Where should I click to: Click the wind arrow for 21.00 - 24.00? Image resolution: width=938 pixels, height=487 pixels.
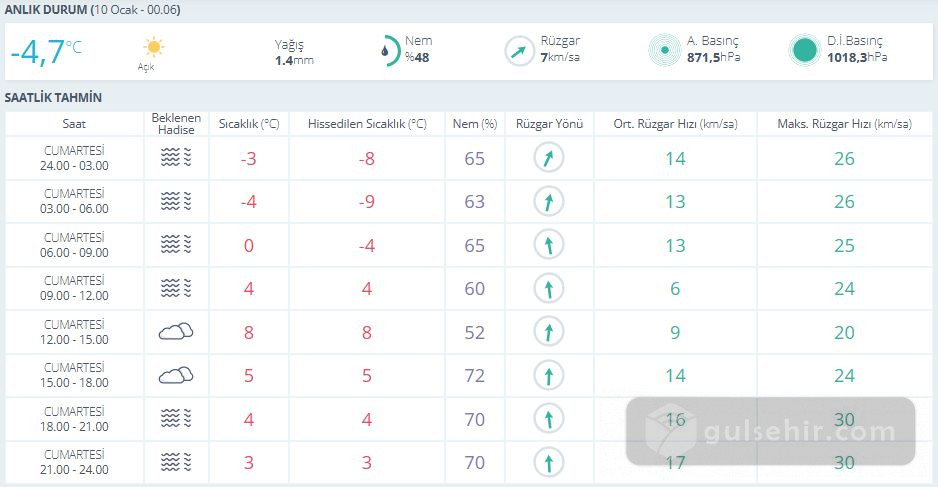pos(548,462)
